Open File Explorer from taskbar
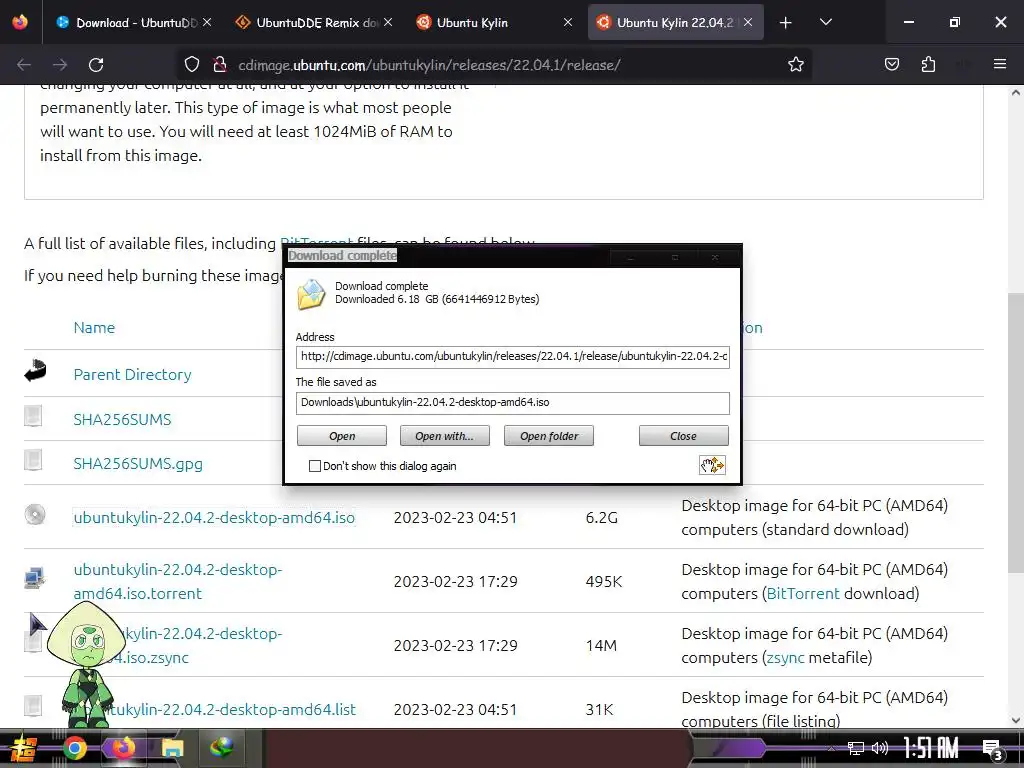 coord(172,748)
